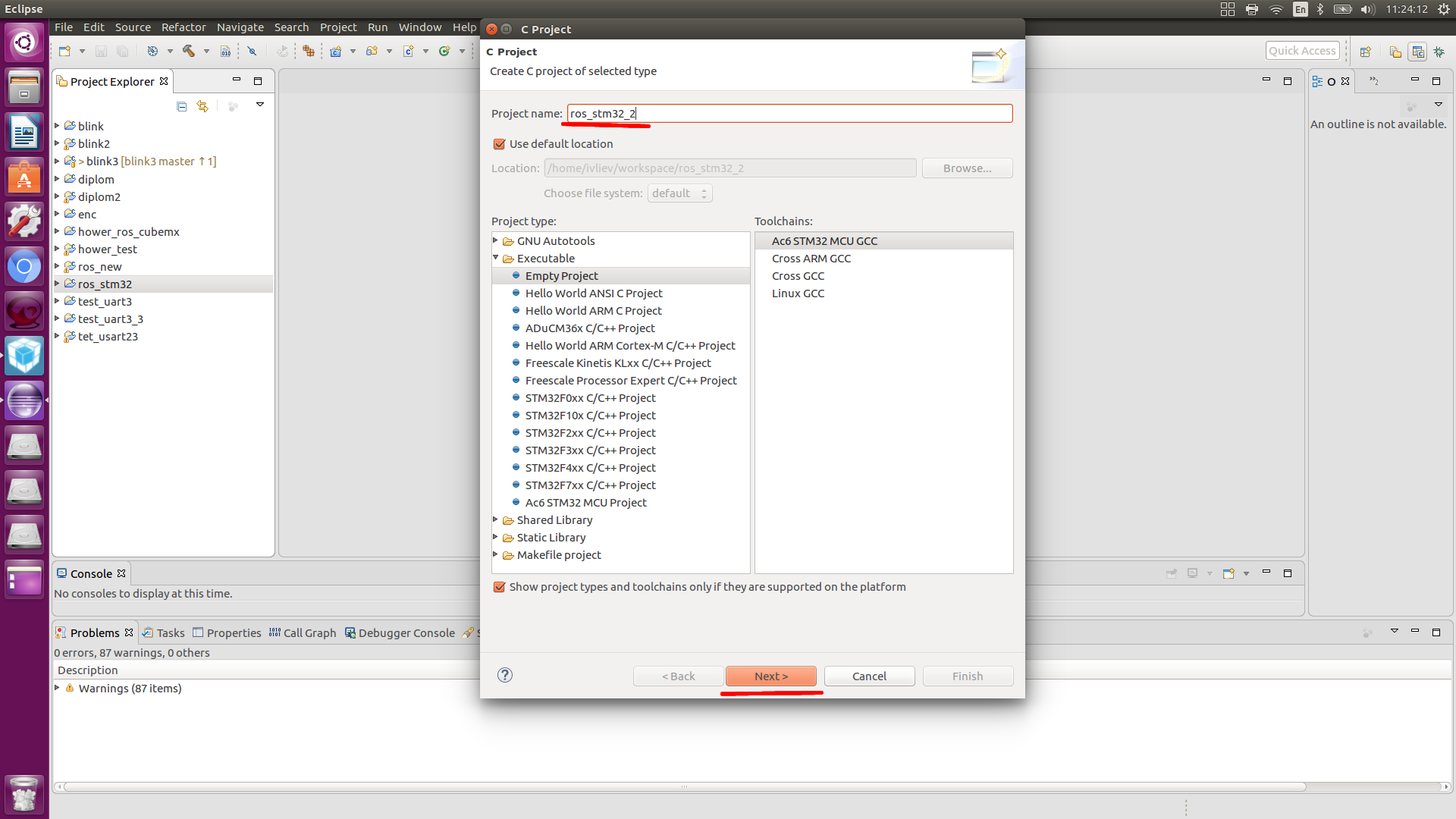
Task: Open the Ubuntu dash home icon
Action: pyautogui.click(x=24, y=42)
